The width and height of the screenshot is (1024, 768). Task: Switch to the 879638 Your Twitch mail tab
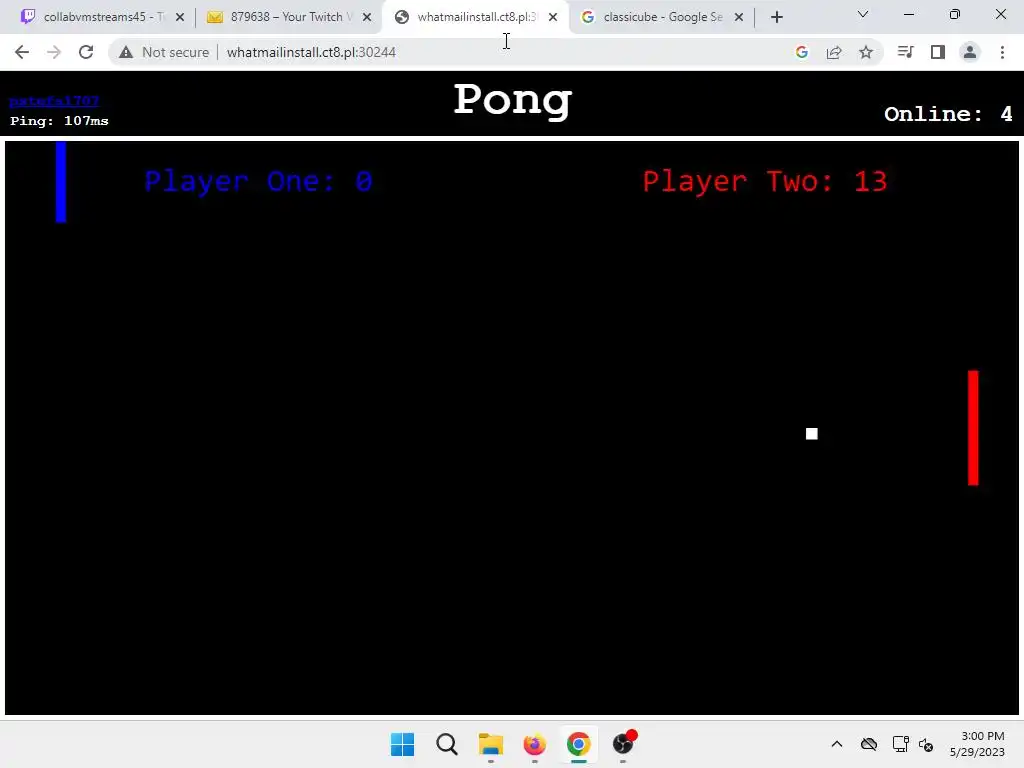(x=287, y=17)
